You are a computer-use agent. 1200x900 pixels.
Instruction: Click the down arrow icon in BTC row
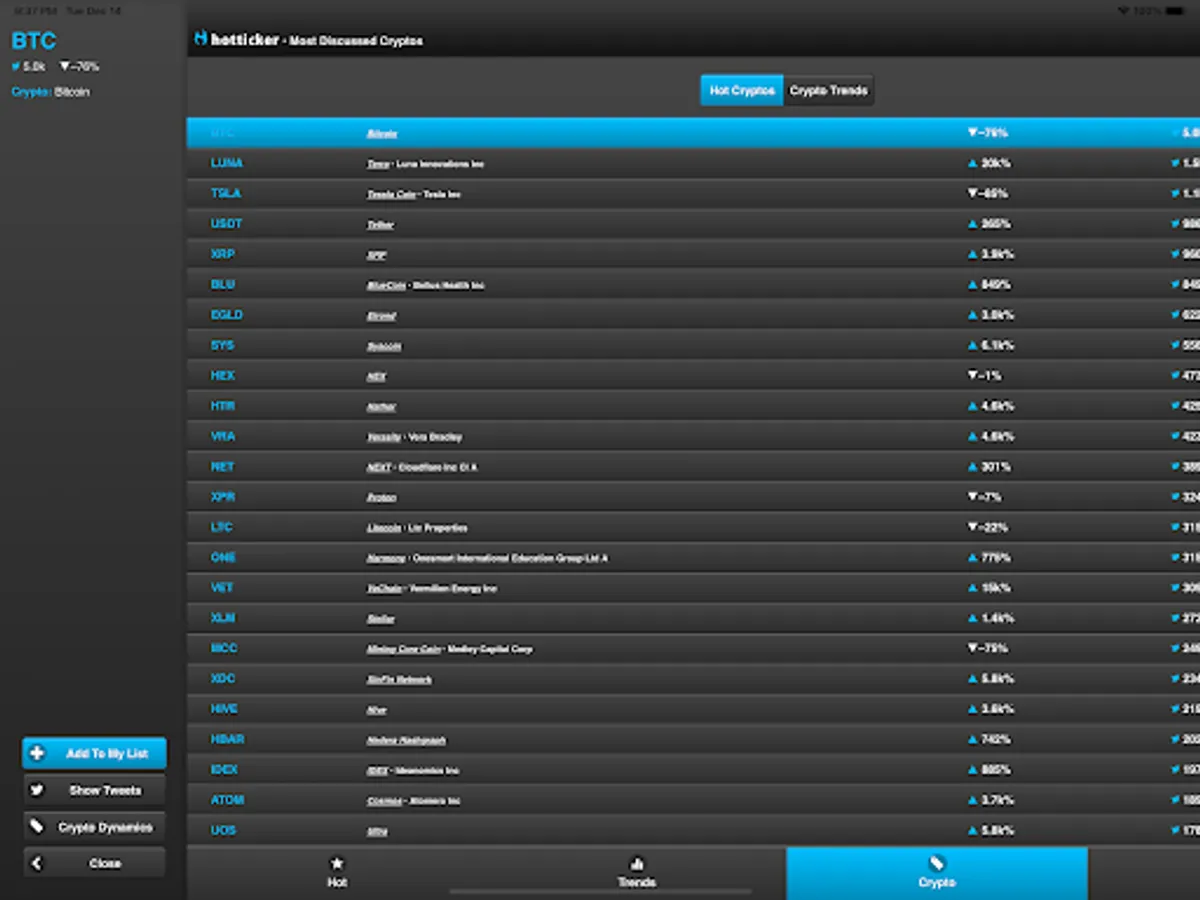click(x=972, y=133)
